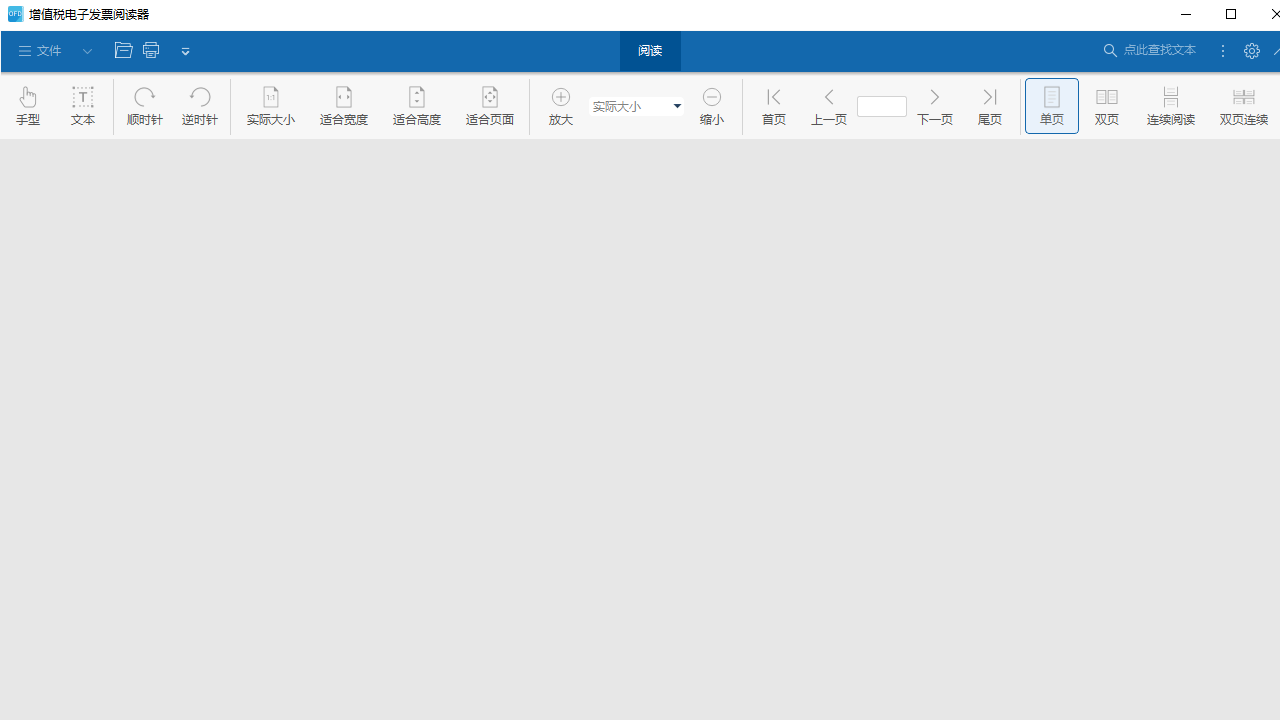Click the page number input box
This screenshot has height=720, width=1280.
[882, 106]
